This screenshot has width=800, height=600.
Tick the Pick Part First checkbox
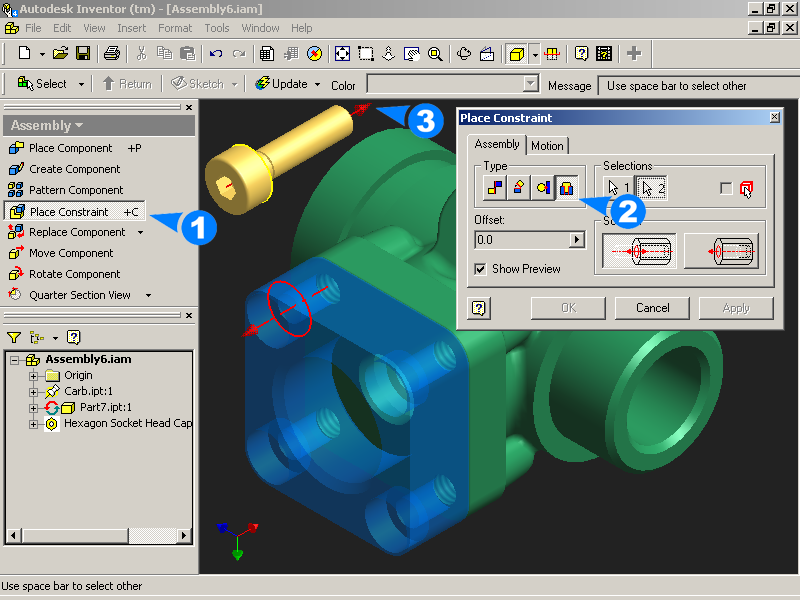(726, 188)
